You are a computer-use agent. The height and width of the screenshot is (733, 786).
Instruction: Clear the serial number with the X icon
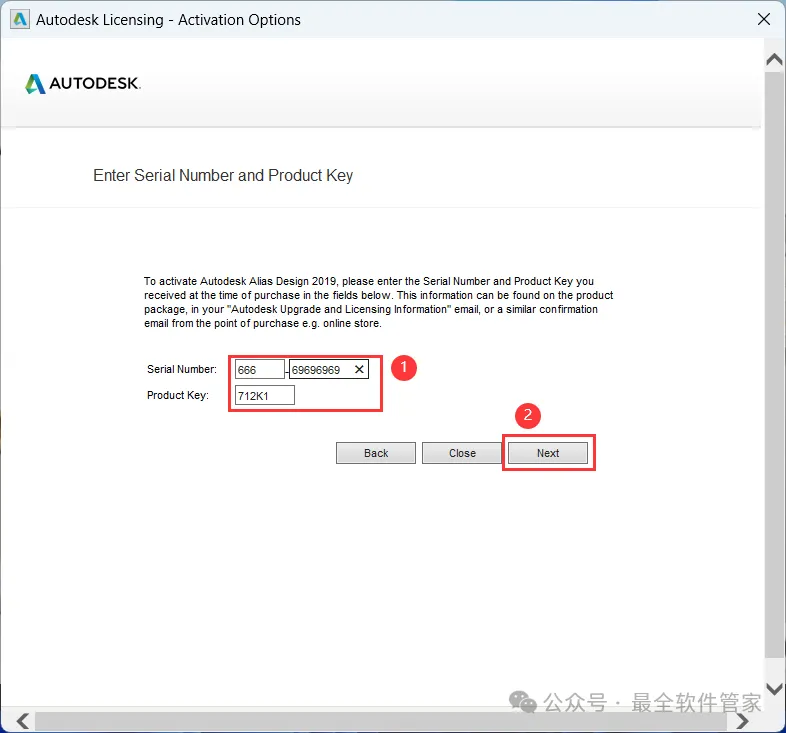(x=359, y=370)
